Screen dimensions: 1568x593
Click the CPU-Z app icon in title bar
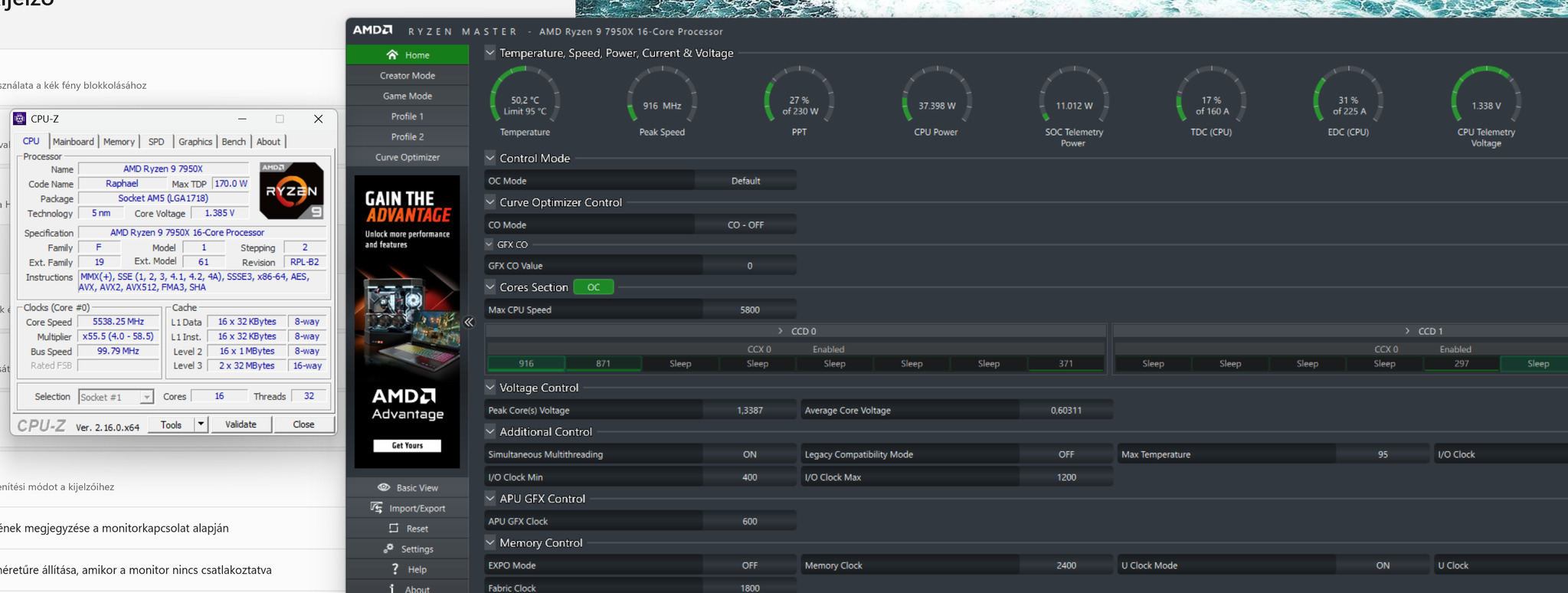[x=20, y=119]
